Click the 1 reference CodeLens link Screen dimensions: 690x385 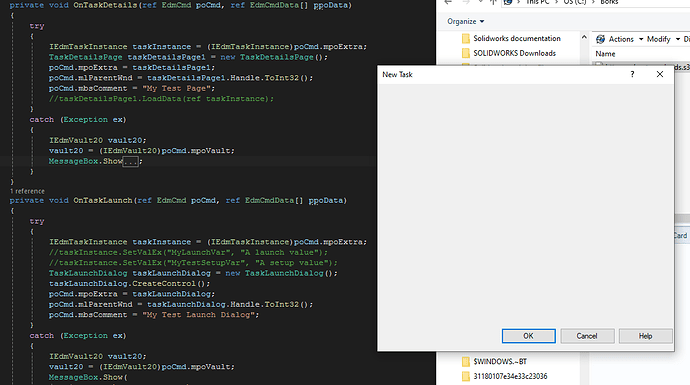(x=27, y=191)
